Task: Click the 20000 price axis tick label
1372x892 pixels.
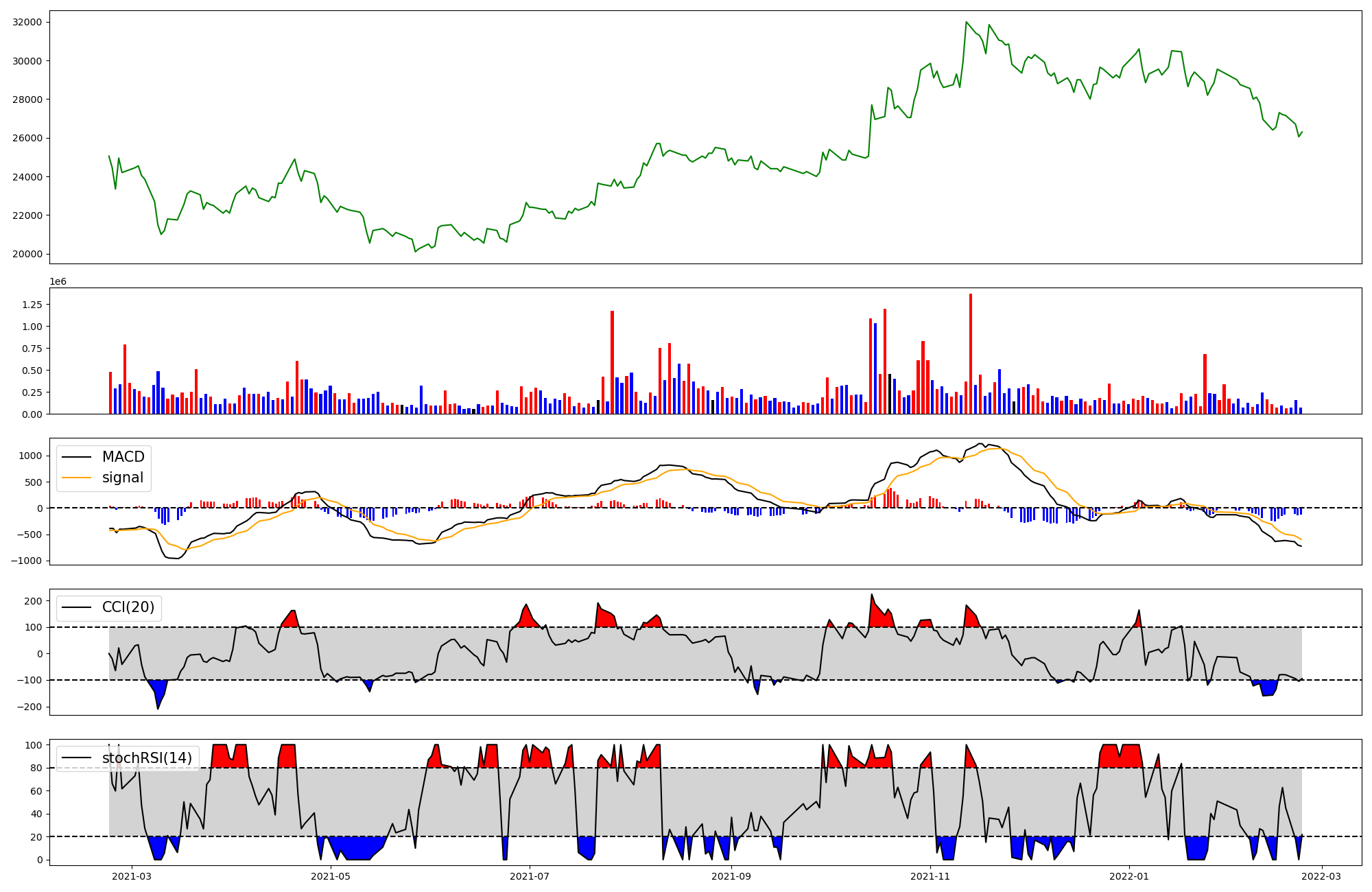Action: click(27, 254)
